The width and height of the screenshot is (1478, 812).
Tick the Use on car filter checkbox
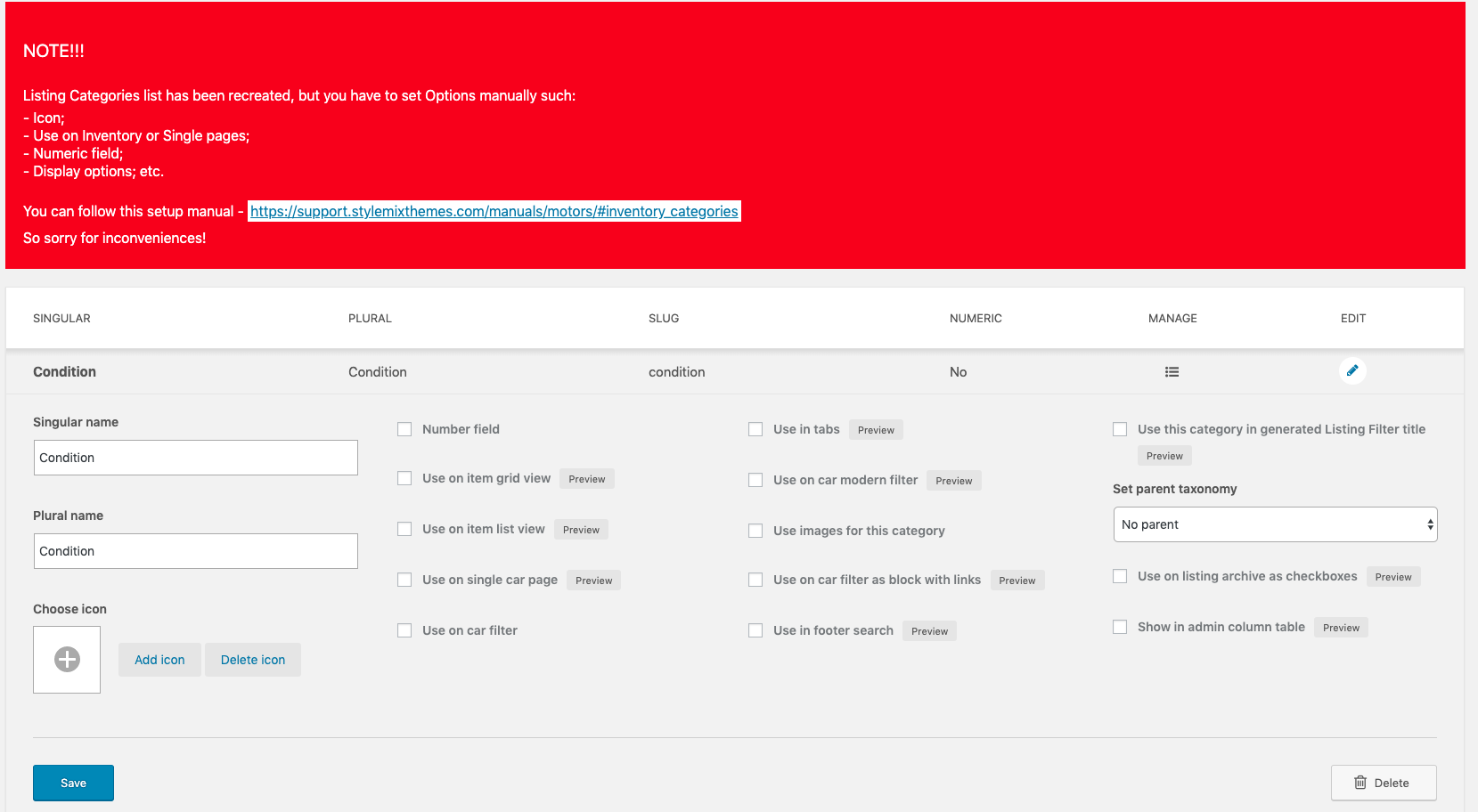(x=404, y=630)
